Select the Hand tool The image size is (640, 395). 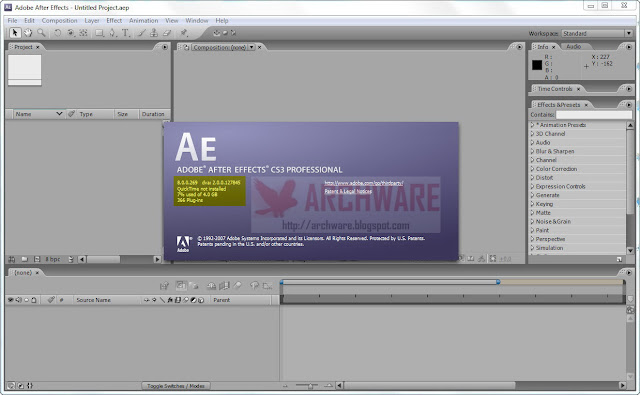pos(28,33)
